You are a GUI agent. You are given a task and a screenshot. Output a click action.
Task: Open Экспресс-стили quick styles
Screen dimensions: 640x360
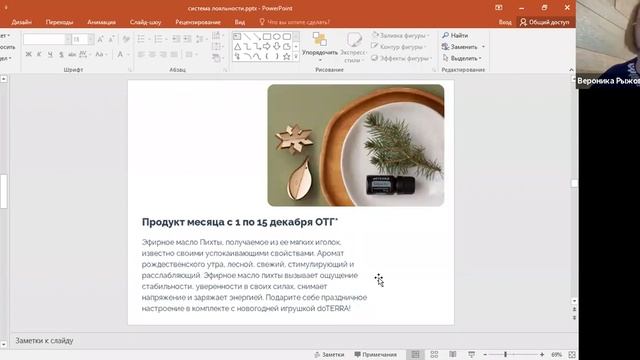coord(354,47)
